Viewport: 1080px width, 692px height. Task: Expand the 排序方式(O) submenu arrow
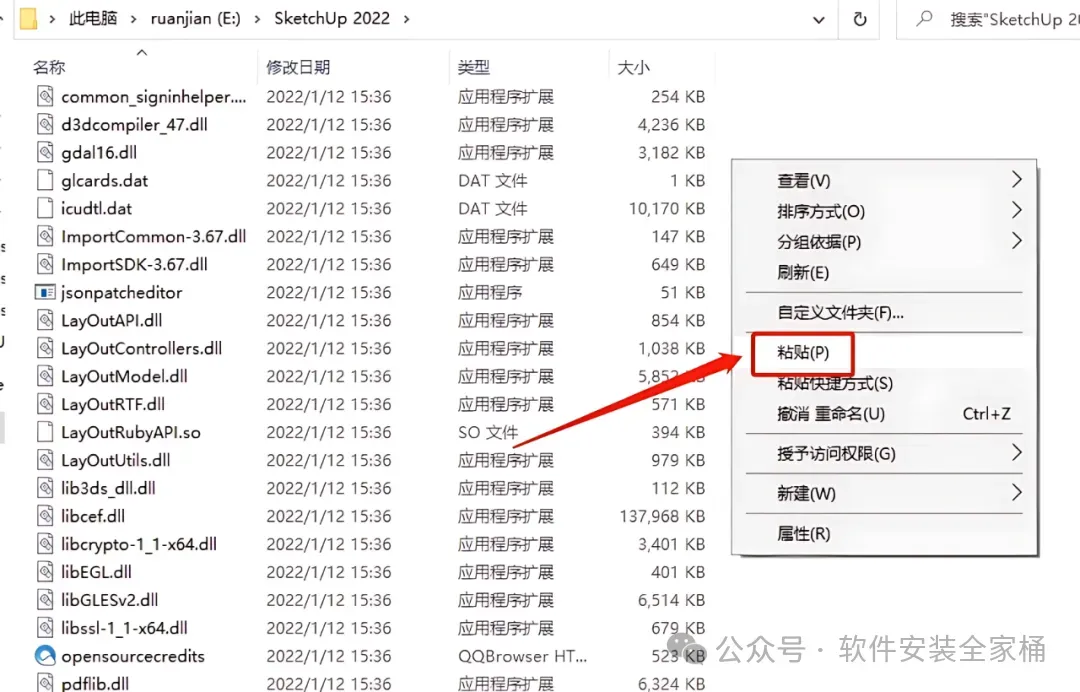[1017, 210]
